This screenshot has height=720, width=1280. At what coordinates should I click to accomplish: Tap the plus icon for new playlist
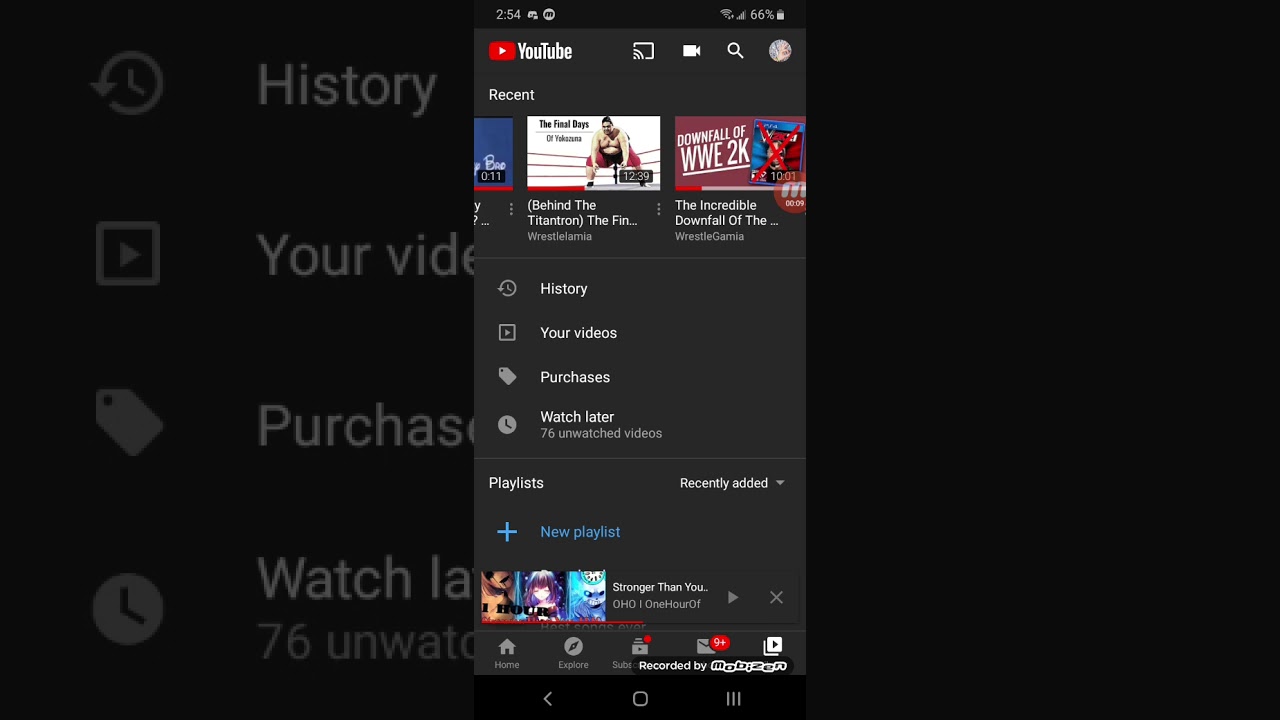pyautogui.click(x=507, y=532)
